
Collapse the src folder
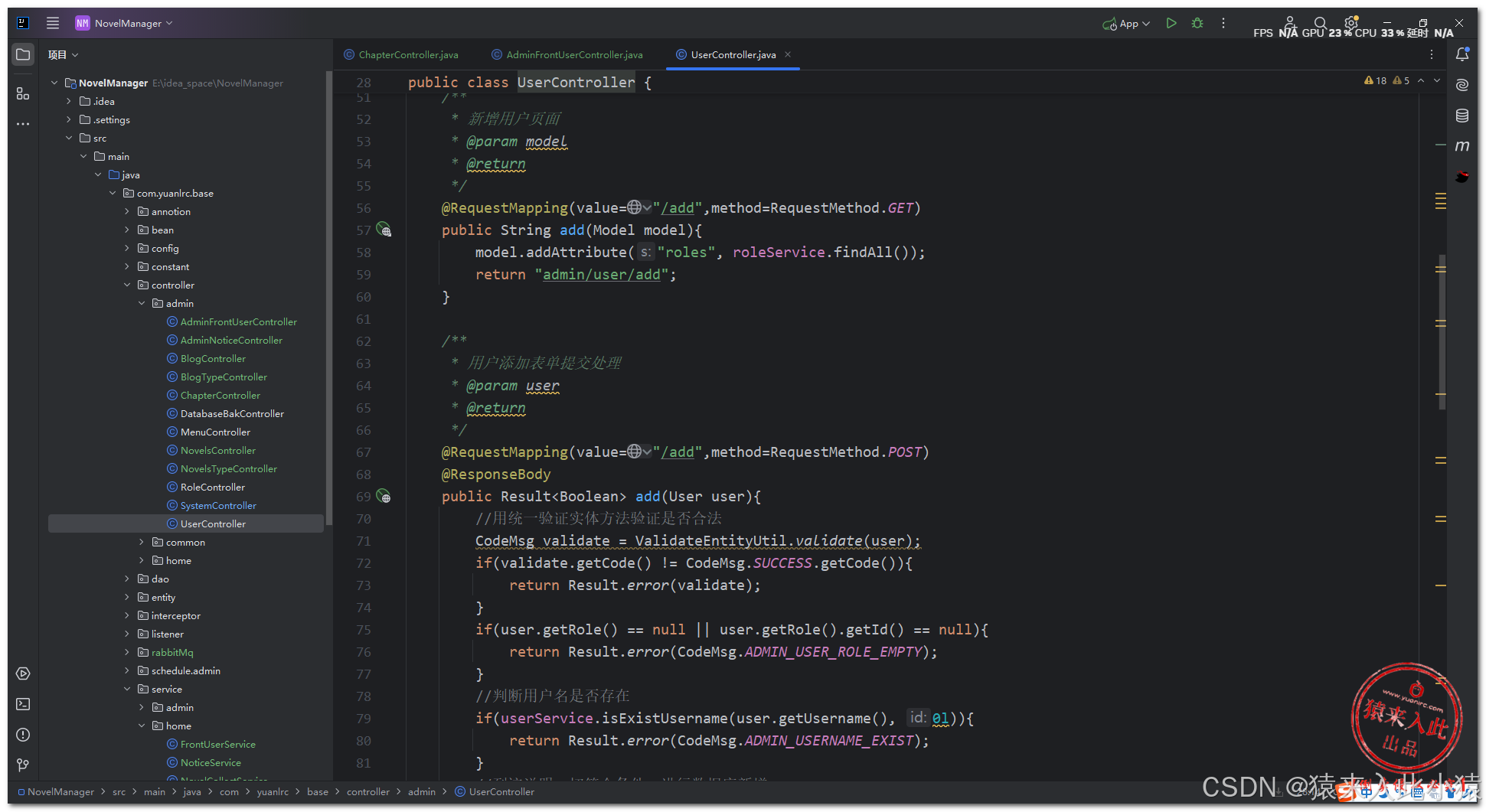[x=68, y=138]
